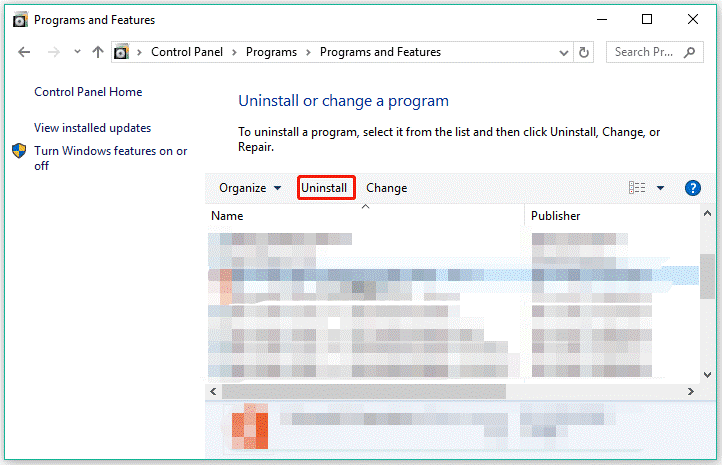Click the view layout icon
Screen dimensions: 722x465
(637, 187)
